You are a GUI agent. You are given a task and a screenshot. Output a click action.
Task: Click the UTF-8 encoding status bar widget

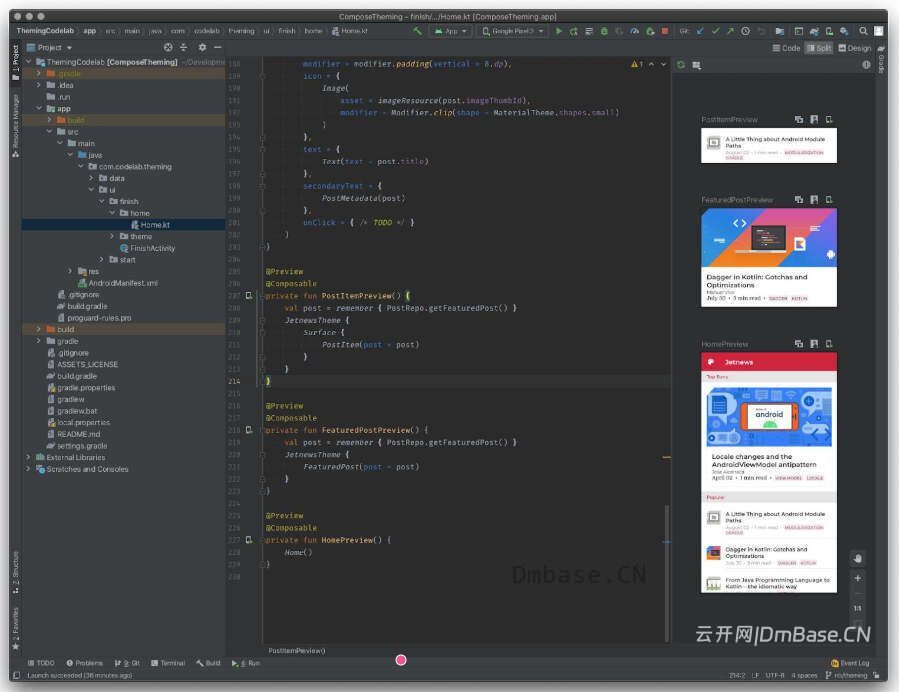tap(775, 675)
